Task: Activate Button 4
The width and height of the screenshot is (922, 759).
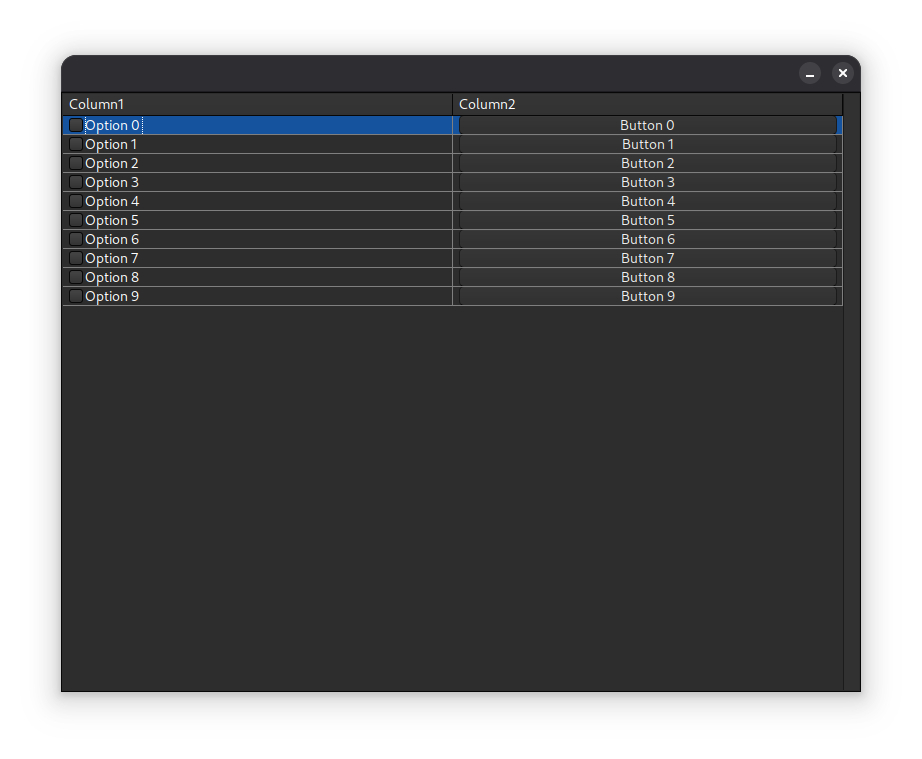Action: pos(647,201)
